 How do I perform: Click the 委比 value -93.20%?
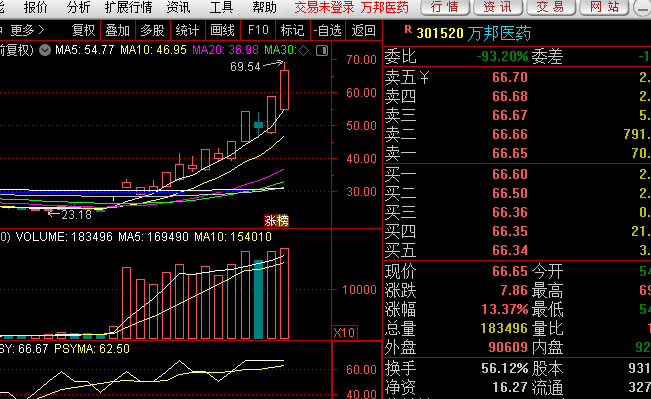click(502, 56)
